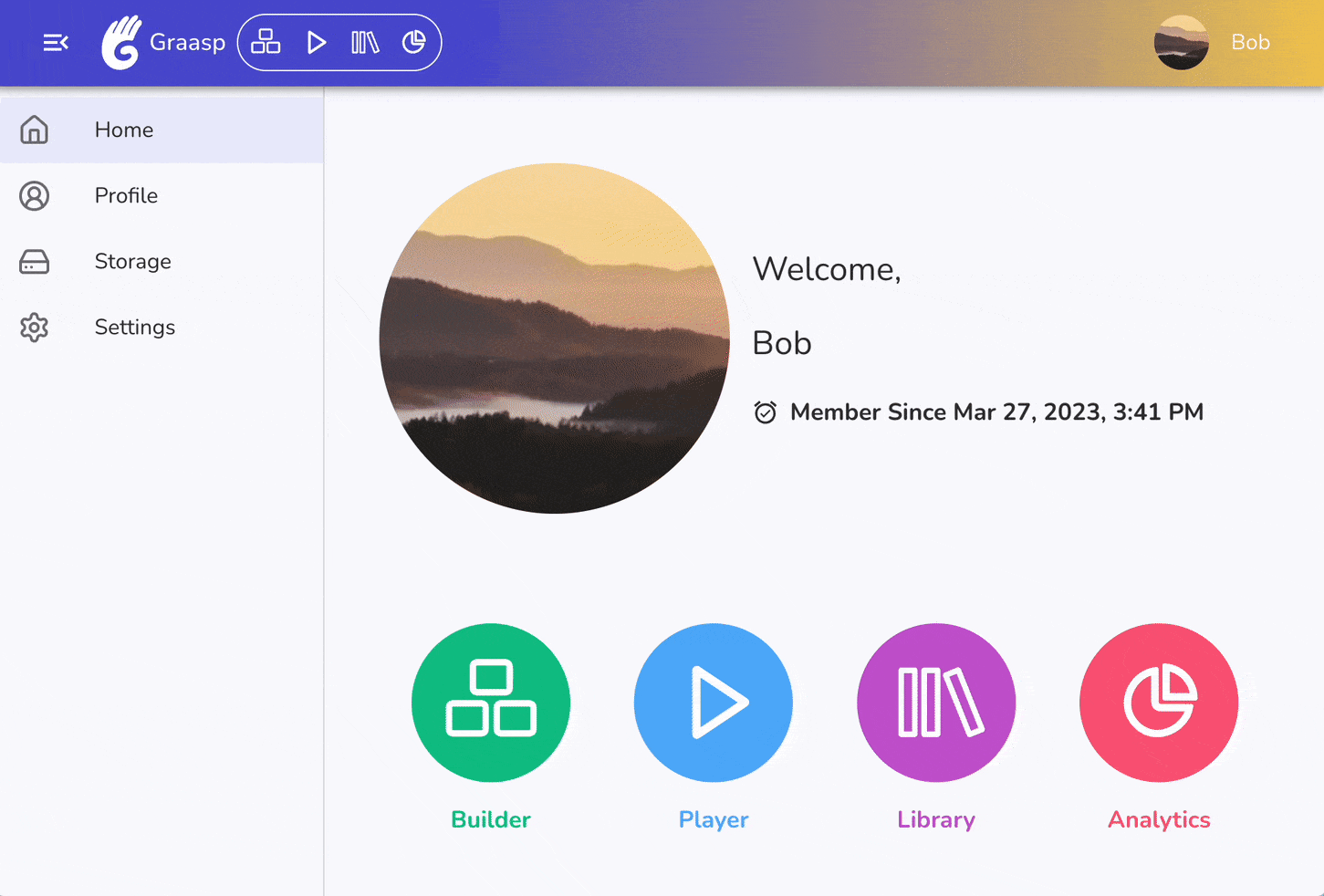Screen dimensions: 1324x896
Task: Select Profile in the sidebar menu
Action: point(126,195)
